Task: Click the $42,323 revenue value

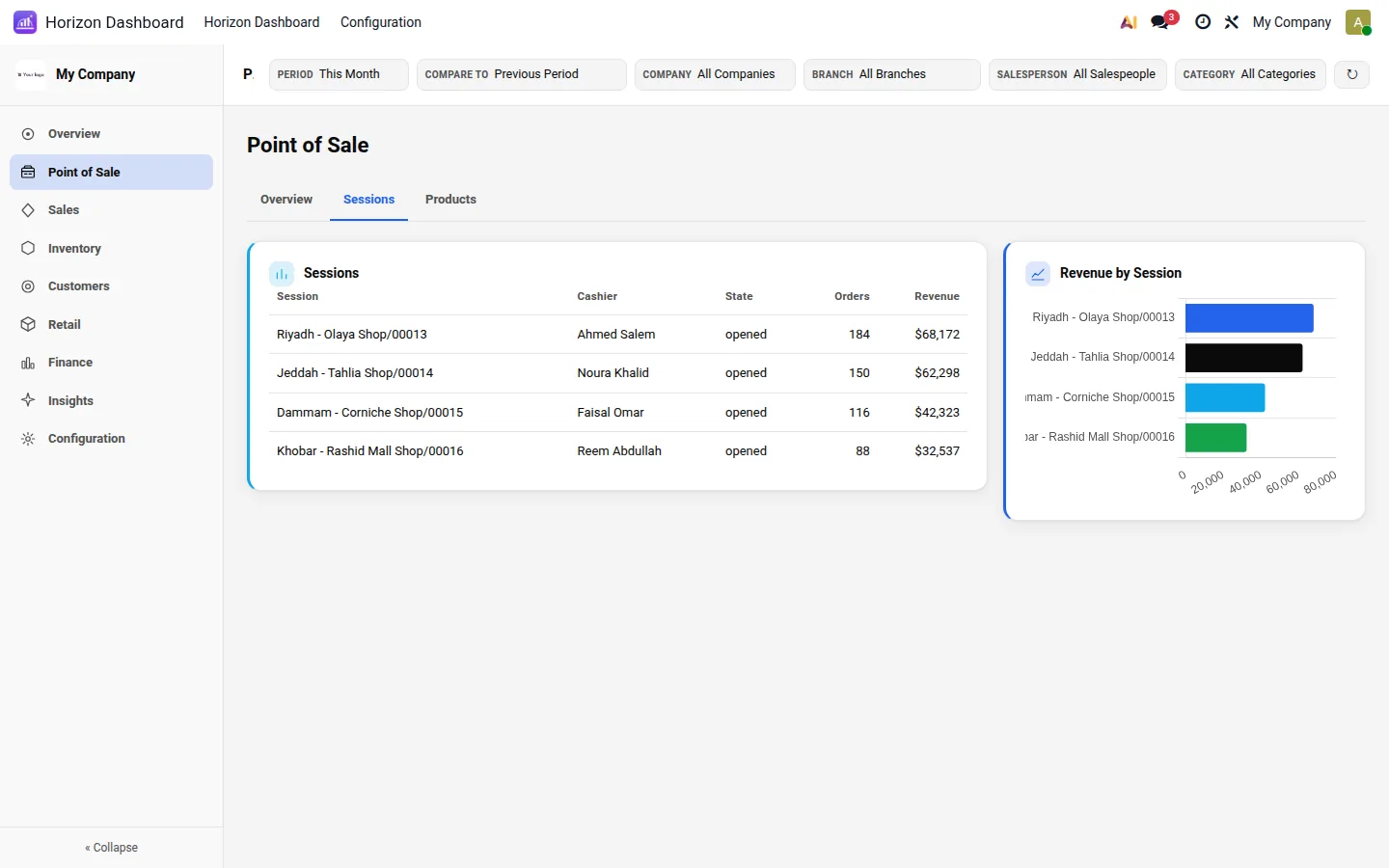Action: click(937, 413)
